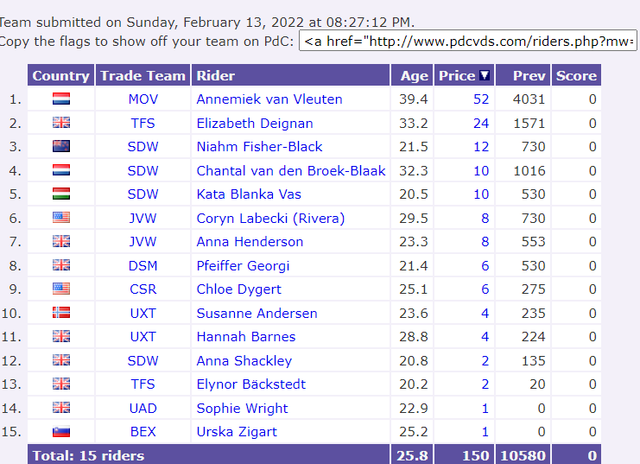Click the Norwegian flag beside Susanne Andersen
The image size is (640, 464).
click(61, 313)
